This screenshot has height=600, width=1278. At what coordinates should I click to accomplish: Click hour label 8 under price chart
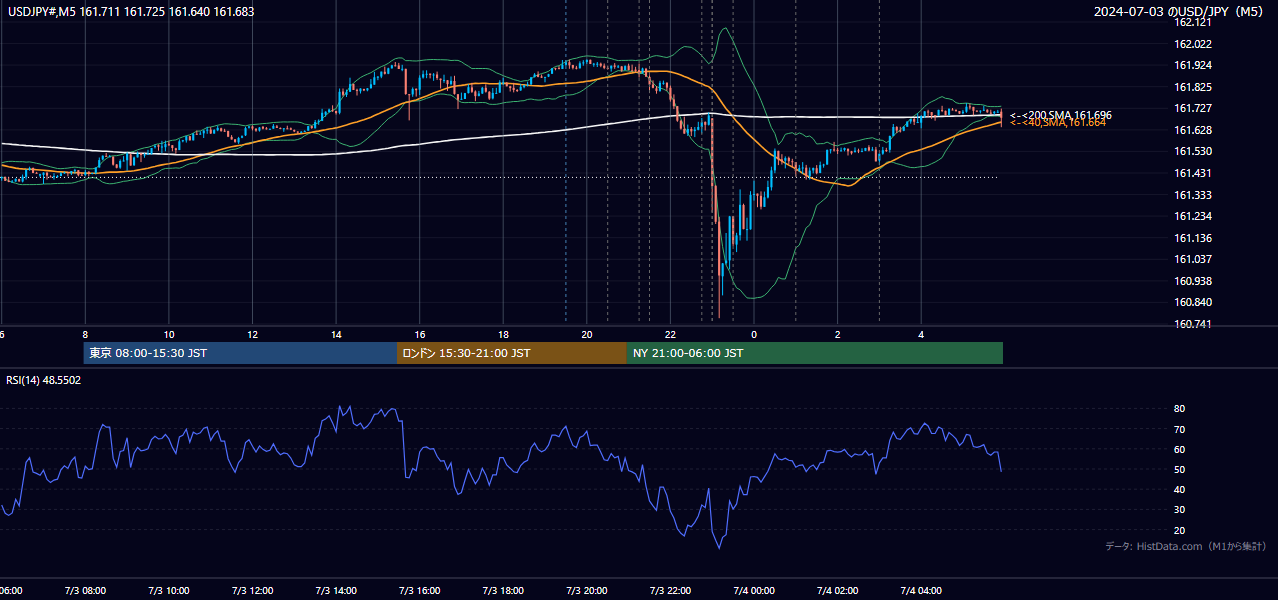point(85,334)
